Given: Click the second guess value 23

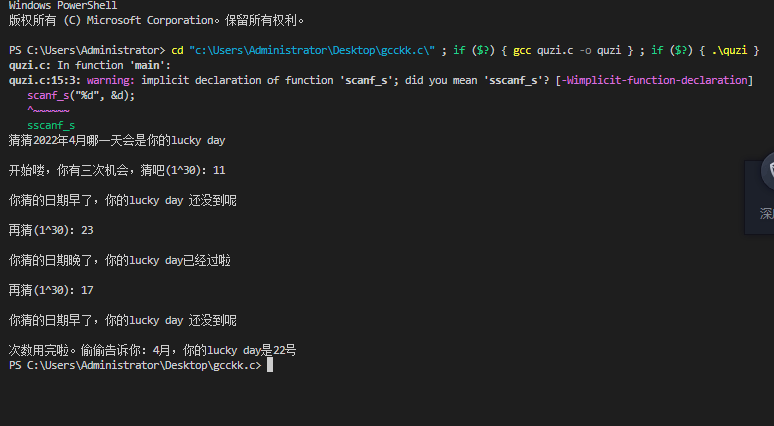Looking at the screenshot, I should coord(87,230).
